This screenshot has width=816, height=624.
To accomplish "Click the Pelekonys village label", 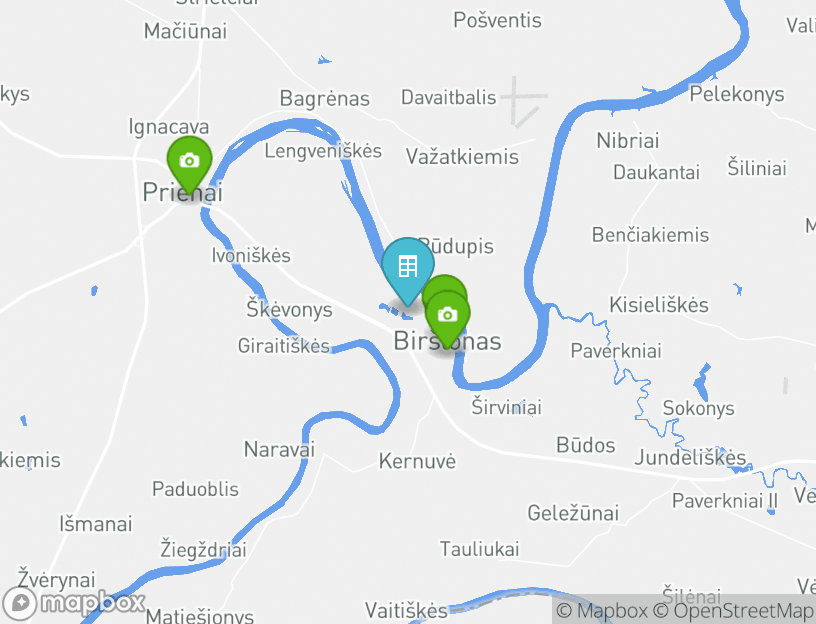I will tap(737, 95).
